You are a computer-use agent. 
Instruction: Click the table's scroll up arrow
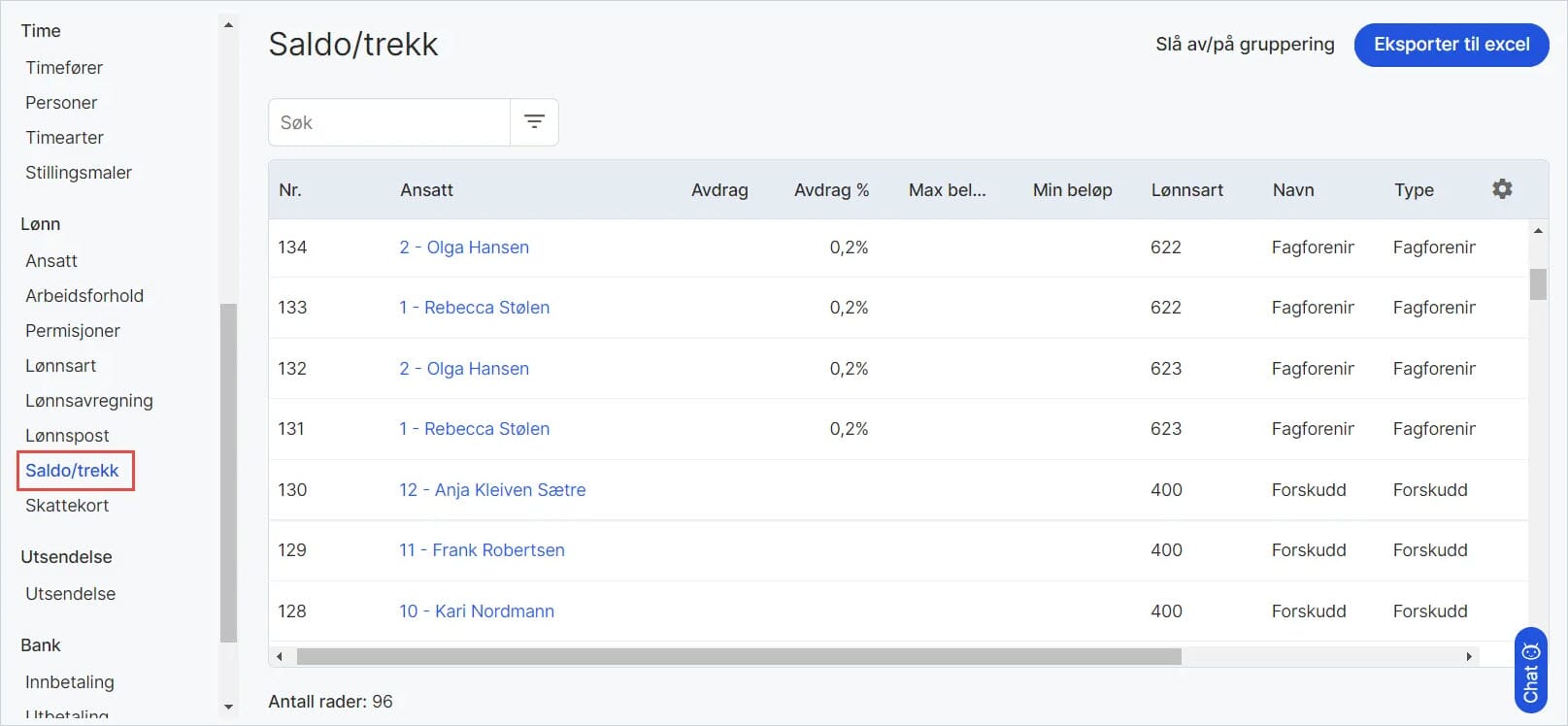click(x=1538, y=231)
